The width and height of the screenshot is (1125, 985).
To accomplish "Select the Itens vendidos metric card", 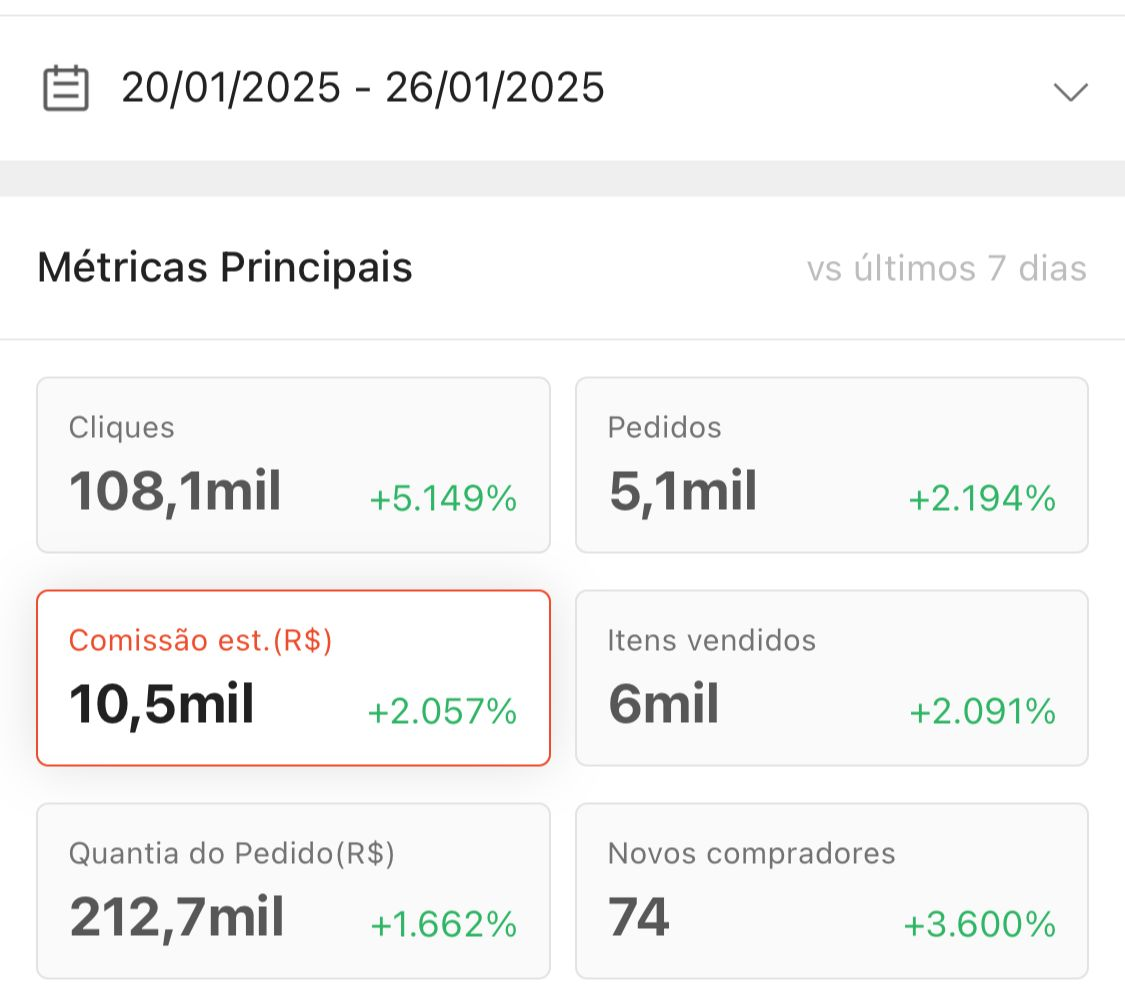I will pos(832,677).
